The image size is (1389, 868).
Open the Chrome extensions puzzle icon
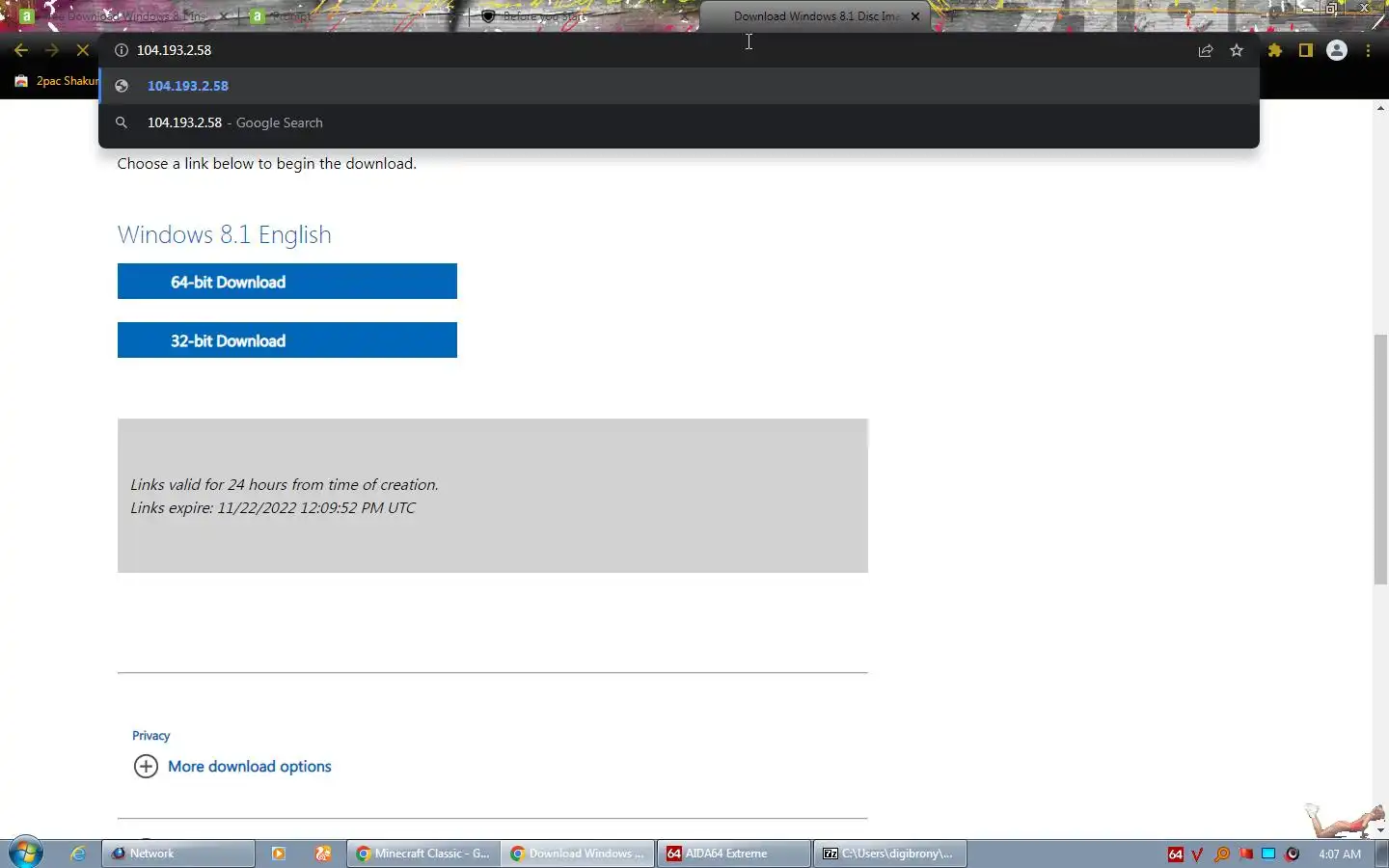[x=1275, y=50]
